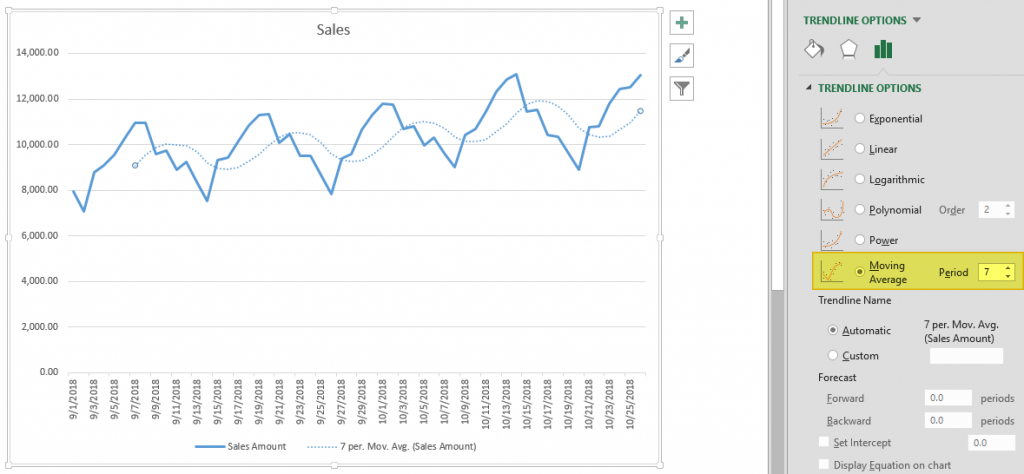Click the Custom trendline name text box
The height and width of the screenshot is (474, 1024).
click(x=966, y=356)
